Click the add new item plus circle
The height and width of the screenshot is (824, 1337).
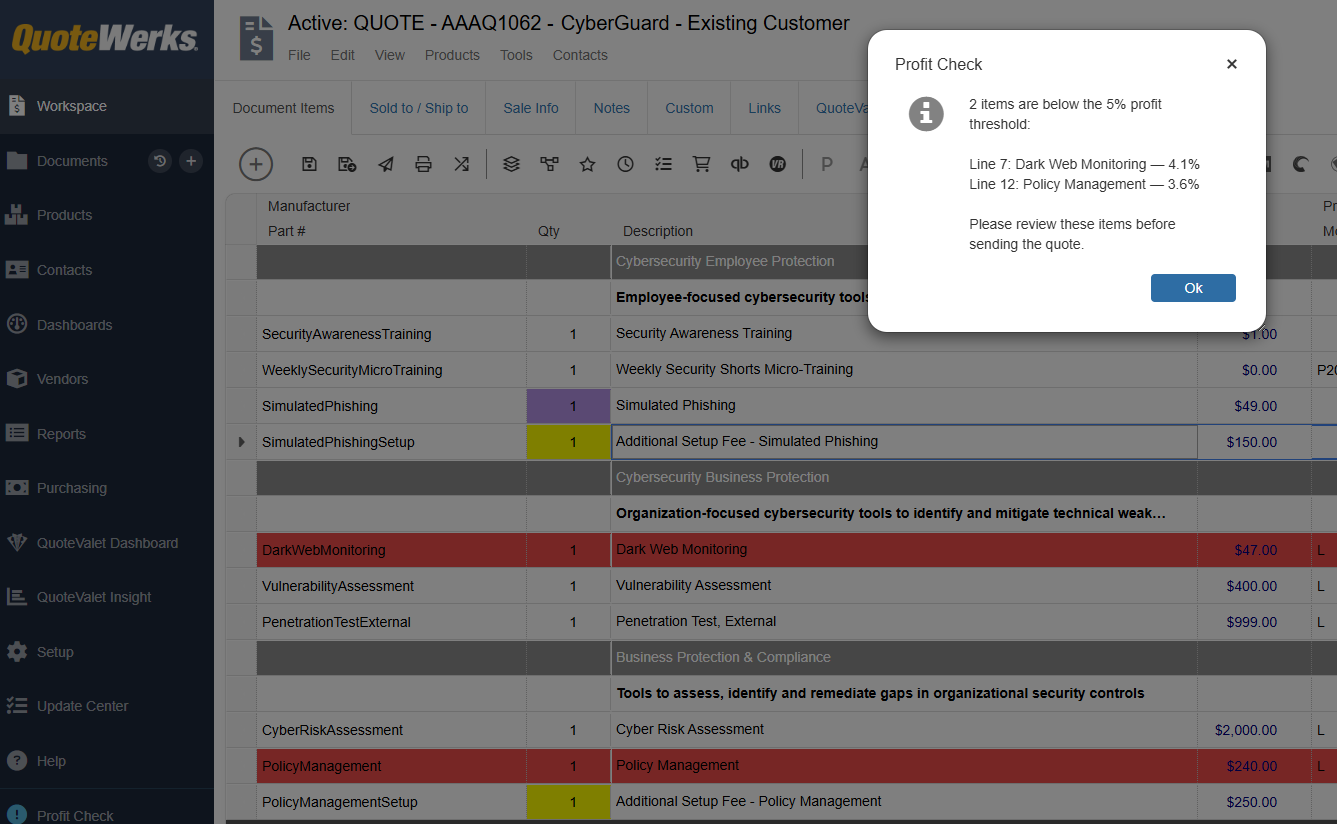(256, 164)
